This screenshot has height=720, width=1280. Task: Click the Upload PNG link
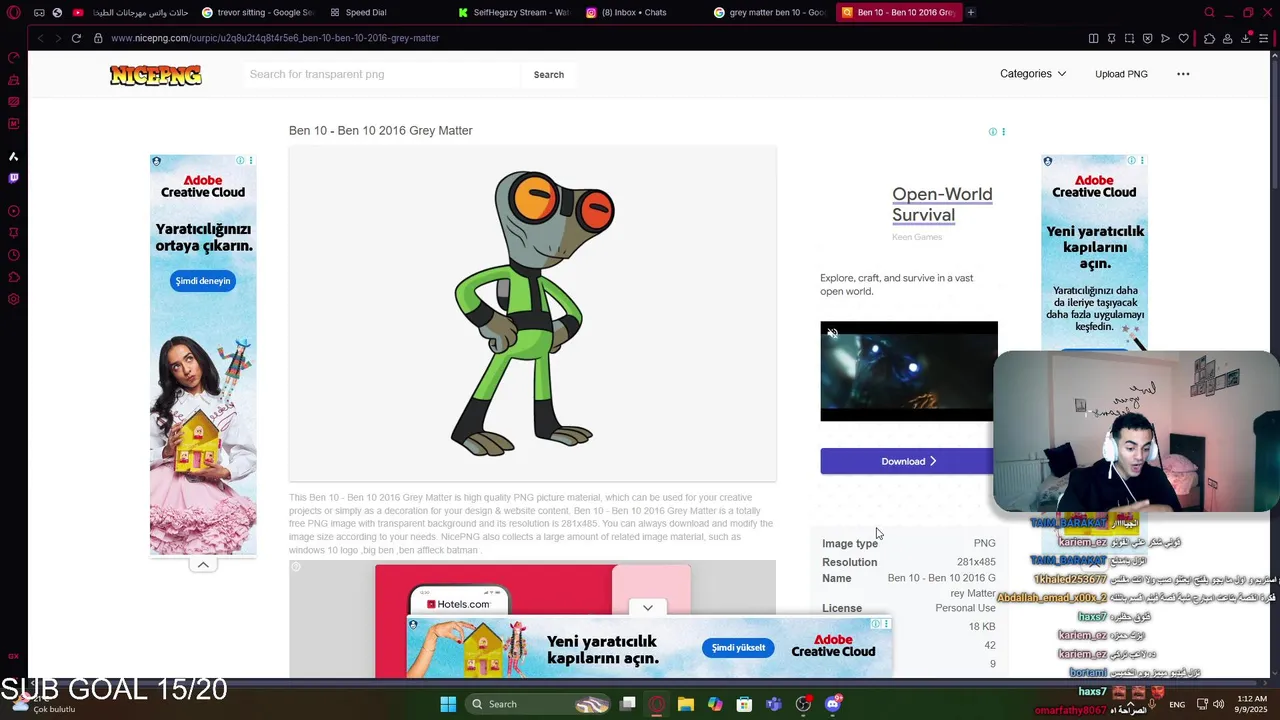[x=1121, y=74]
